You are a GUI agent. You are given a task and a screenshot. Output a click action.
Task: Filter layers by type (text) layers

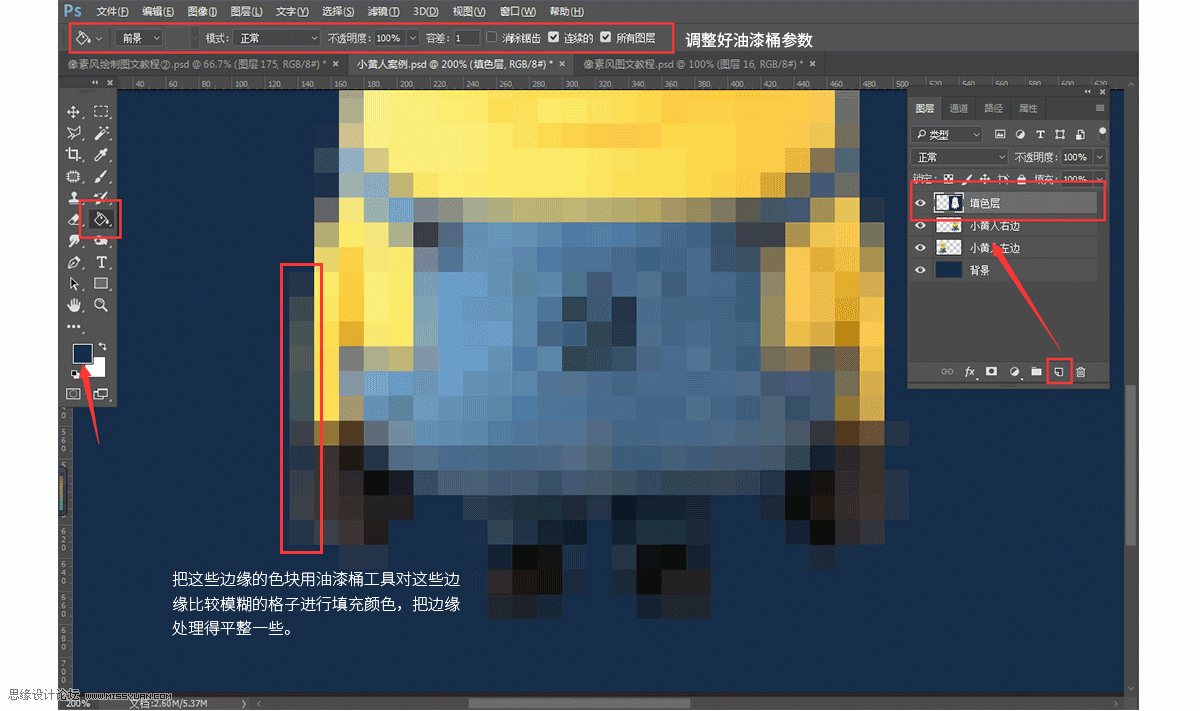click(1040, 134)
